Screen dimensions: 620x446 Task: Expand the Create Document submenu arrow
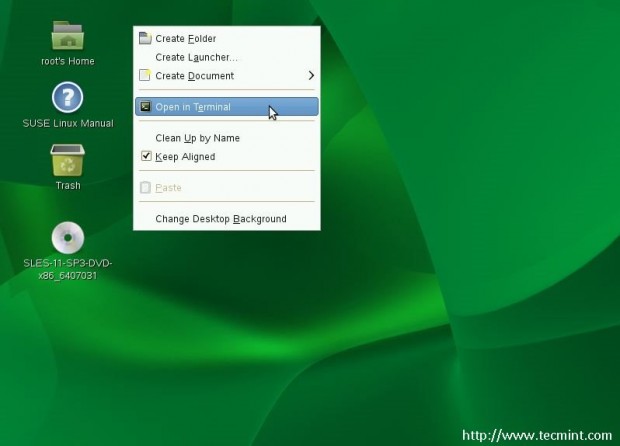(x=311, y=75)
